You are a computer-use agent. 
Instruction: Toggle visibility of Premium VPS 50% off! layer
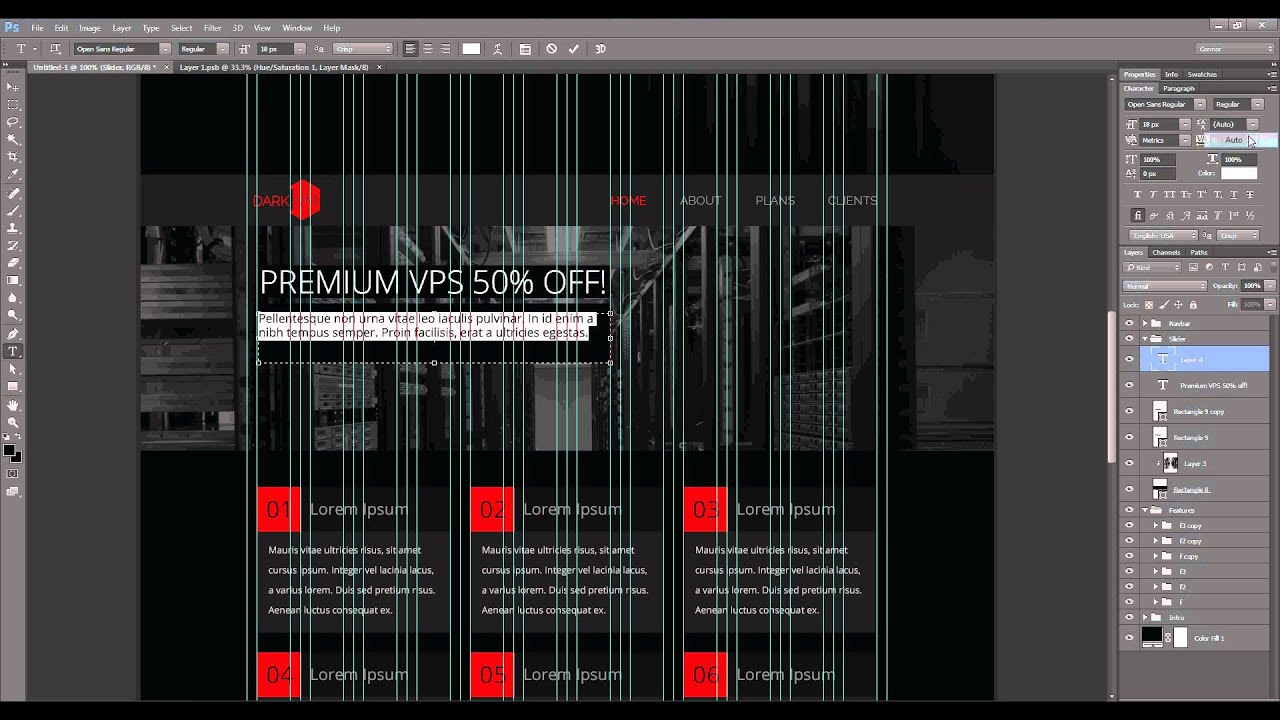pos(1129,385)
